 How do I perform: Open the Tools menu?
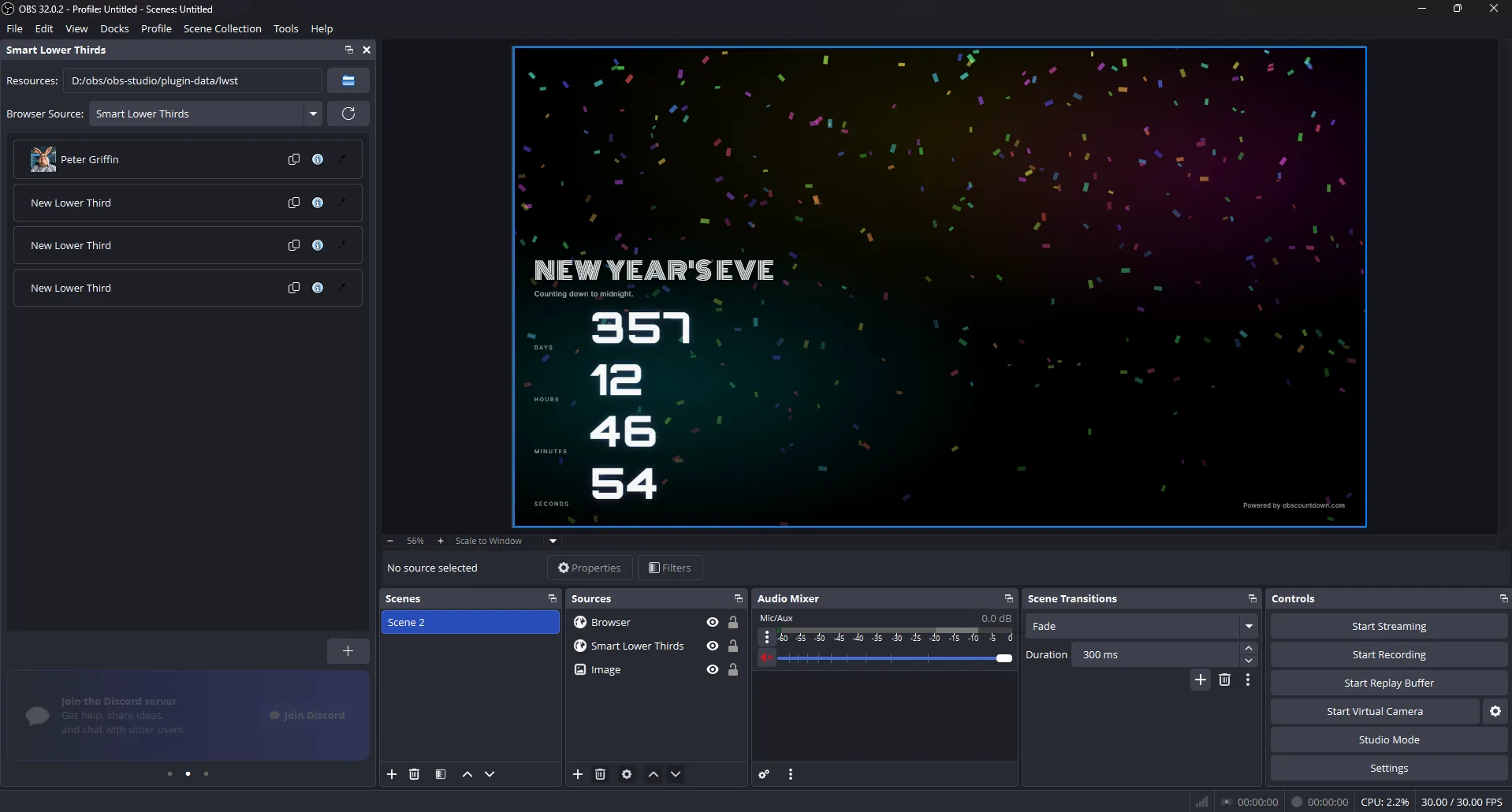point(285,28)
